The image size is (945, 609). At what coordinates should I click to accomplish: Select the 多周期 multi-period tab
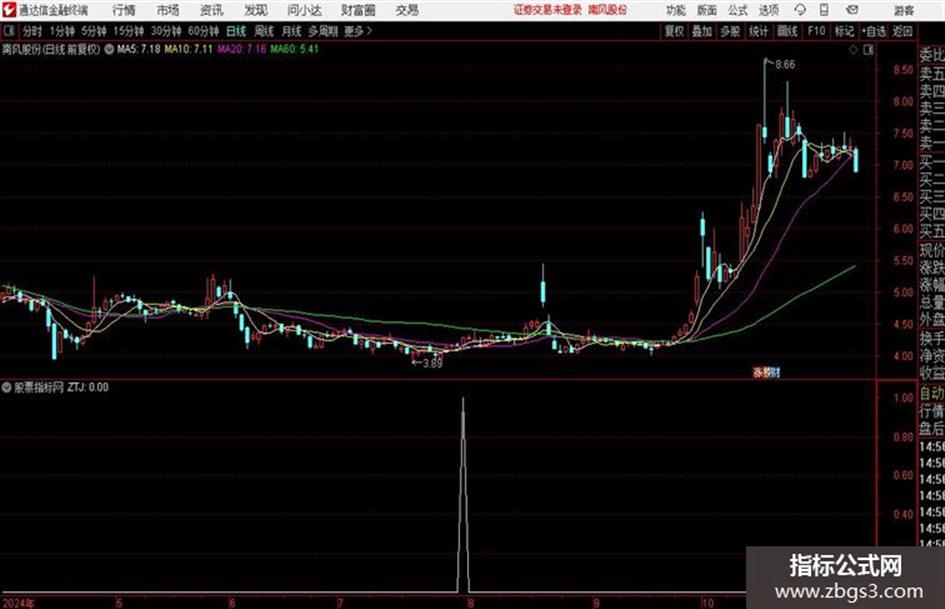click(323, 31)
